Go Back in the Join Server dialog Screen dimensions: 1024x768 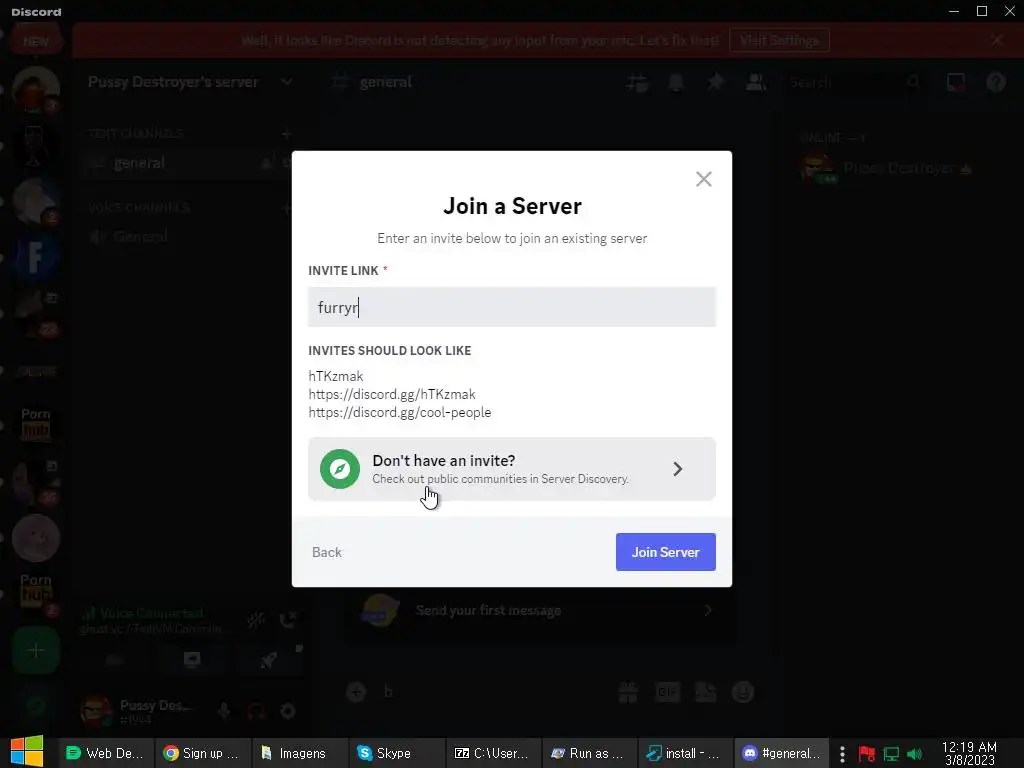[x=327, y=552]
